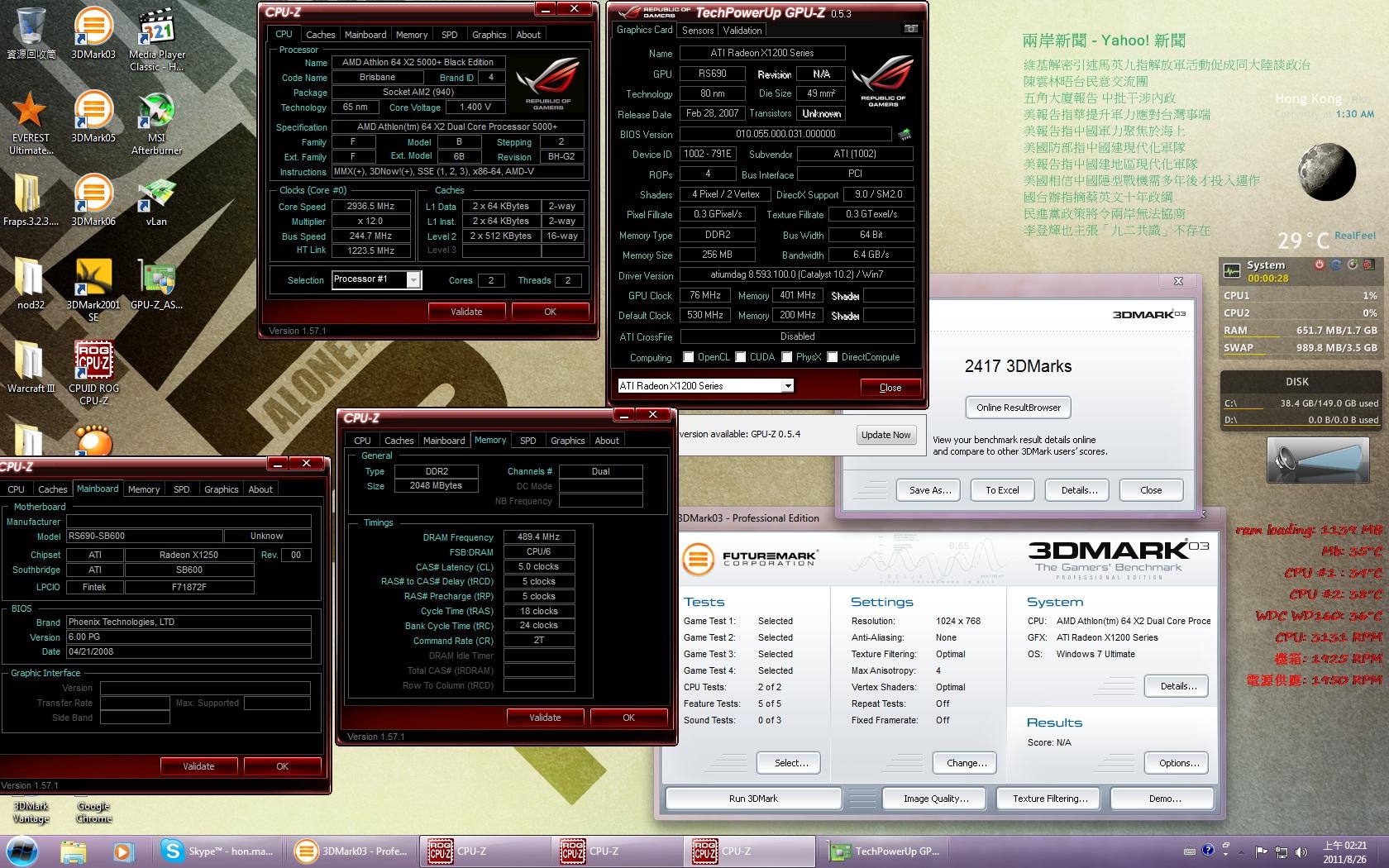Switch to 3DMark03 taskbar item
The height and width of the screenshot is (868, 1389).
coord(353,851)
